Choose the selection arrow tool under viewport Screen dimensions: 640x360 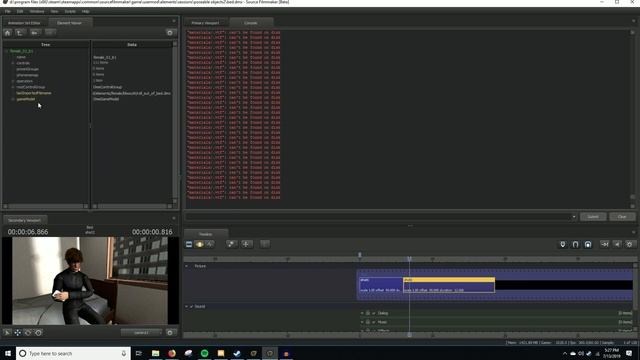click(7, 333)
